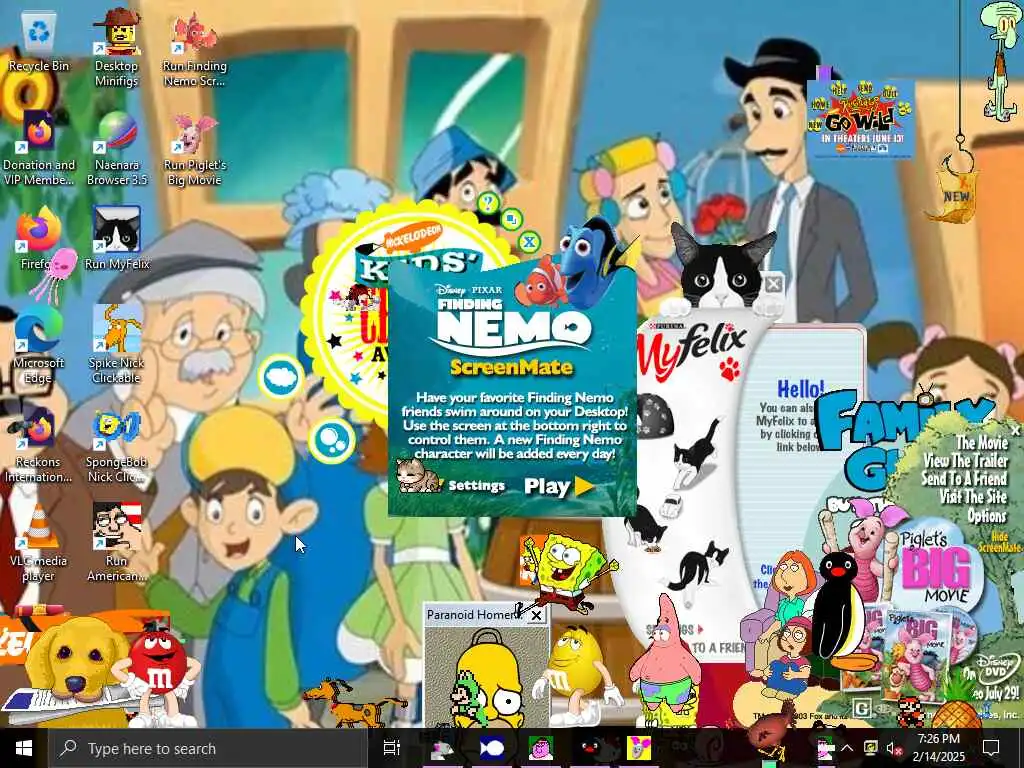Viewport: 1024px width, 768px height.
Task: Open Reckons Internation... shortcut
Action: coord(39,445)
